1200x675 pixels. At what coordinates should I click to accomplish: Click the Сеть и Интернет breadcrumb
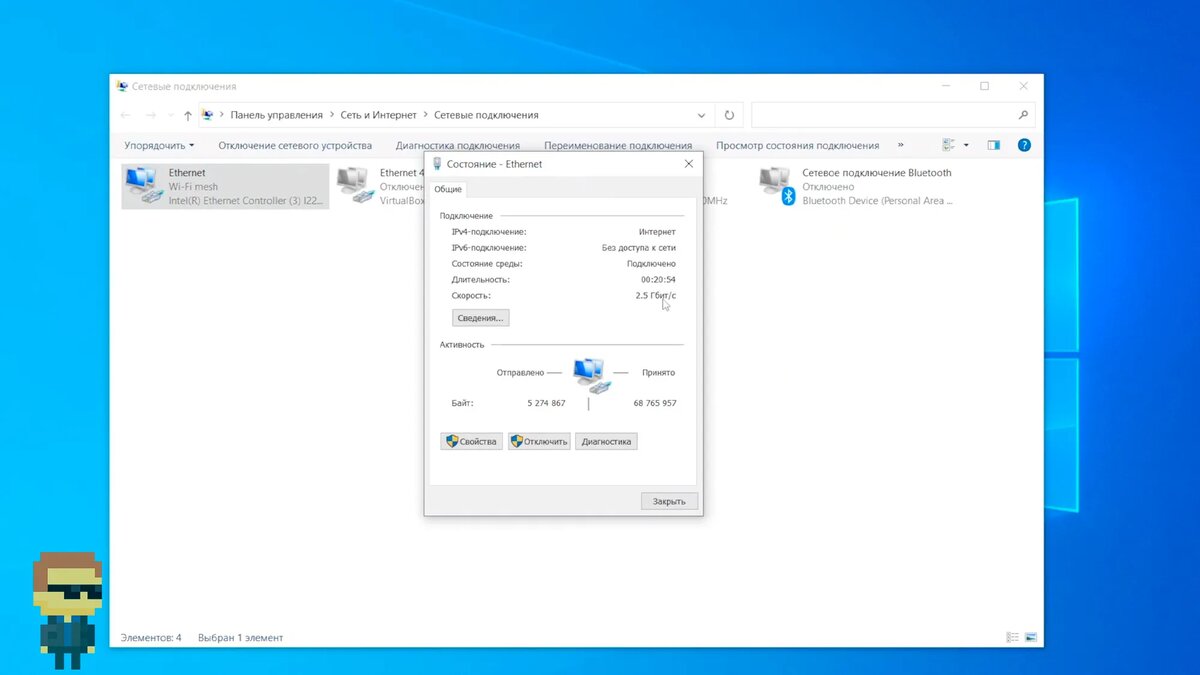[x=378, y=115]
